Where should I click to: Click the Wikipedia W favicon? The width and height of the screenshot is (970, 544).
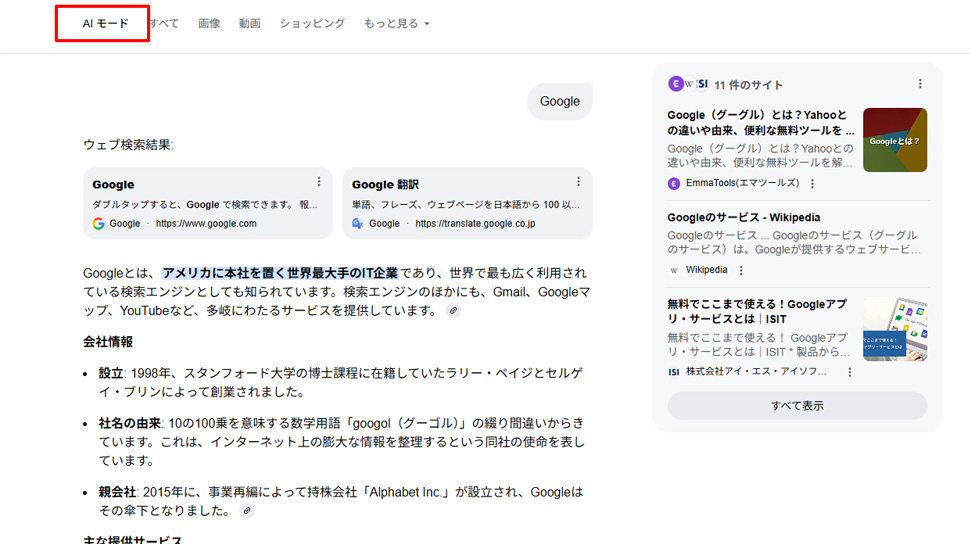tap(674, 270)
